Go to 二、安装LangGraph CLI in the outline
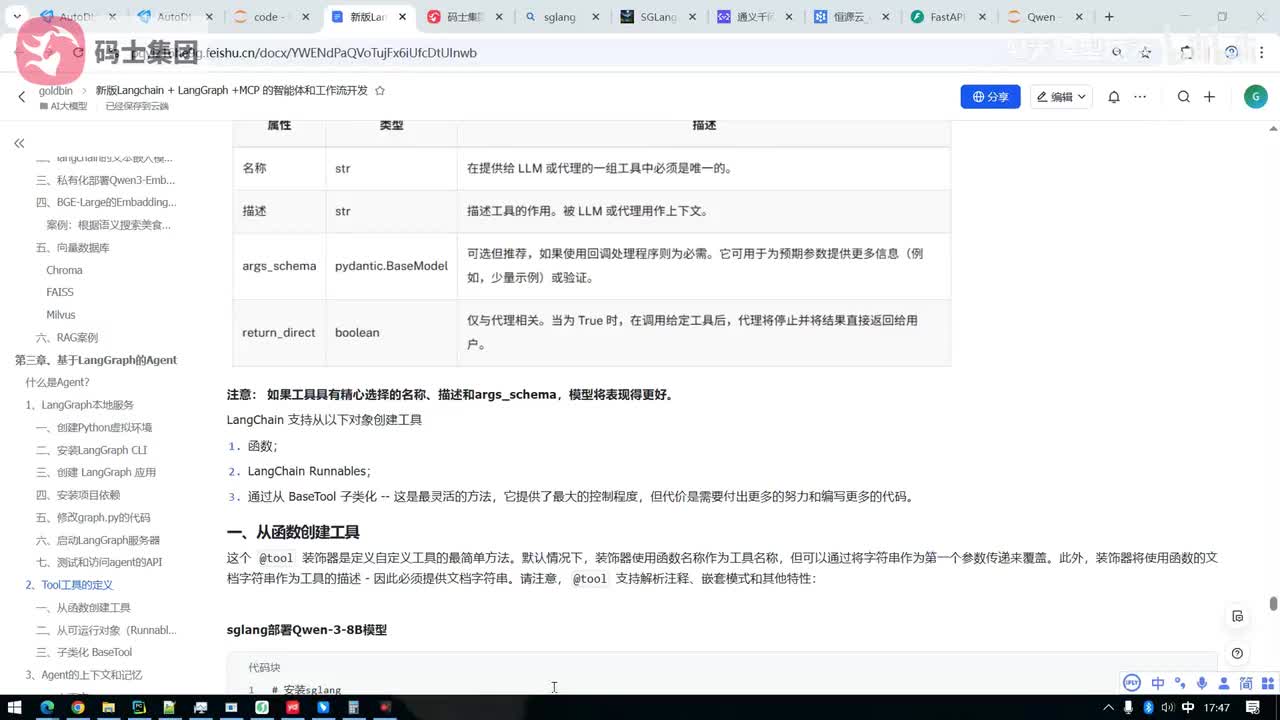Image resolution: width=1280 pixels, height=720 pixels. click(x=91, y=450)
